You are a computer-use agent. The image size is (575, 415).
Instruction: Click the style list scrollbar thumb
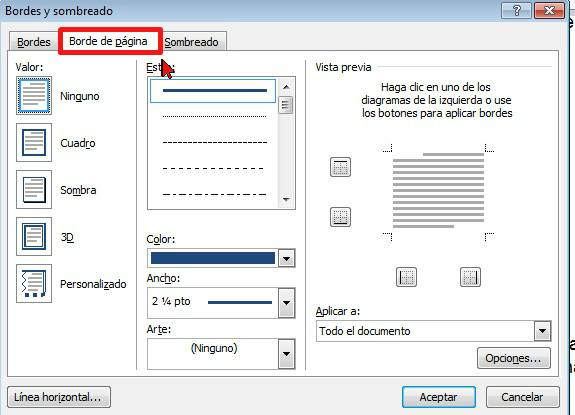coord(286,105)
